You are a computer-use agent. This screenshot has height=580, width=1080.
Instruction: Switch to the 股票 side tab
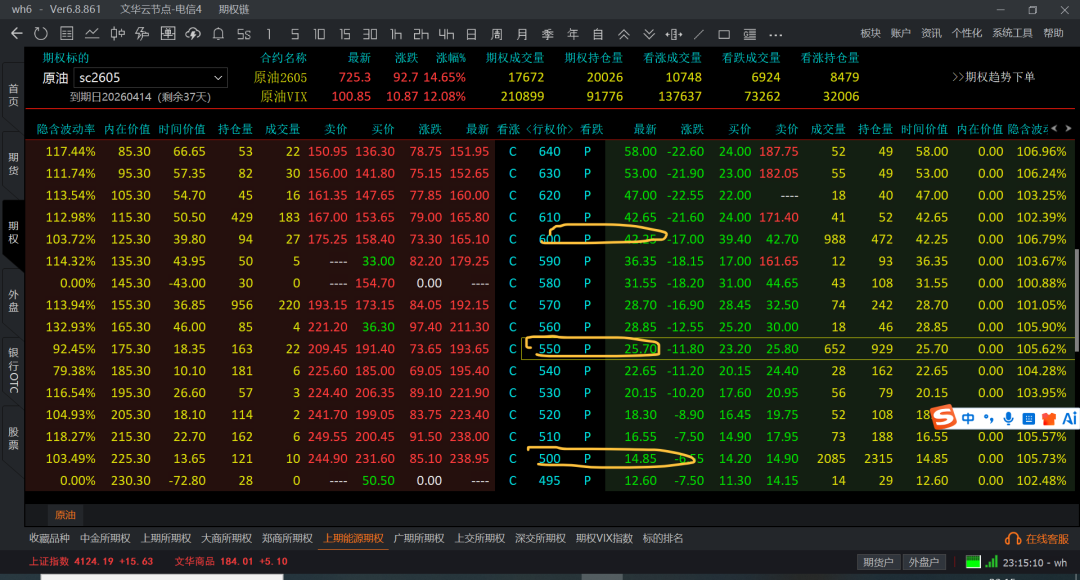[x=13, y=438]
